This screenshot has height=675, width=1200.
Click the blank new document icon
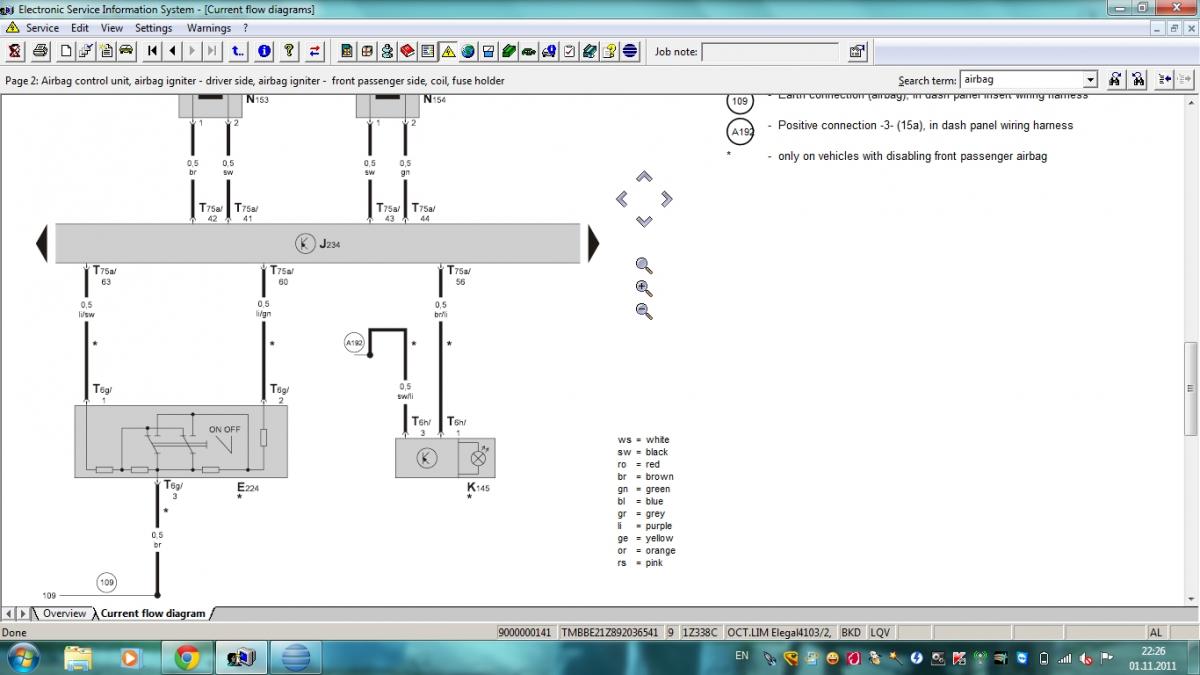pyautogui.click(x=66, y=51)
